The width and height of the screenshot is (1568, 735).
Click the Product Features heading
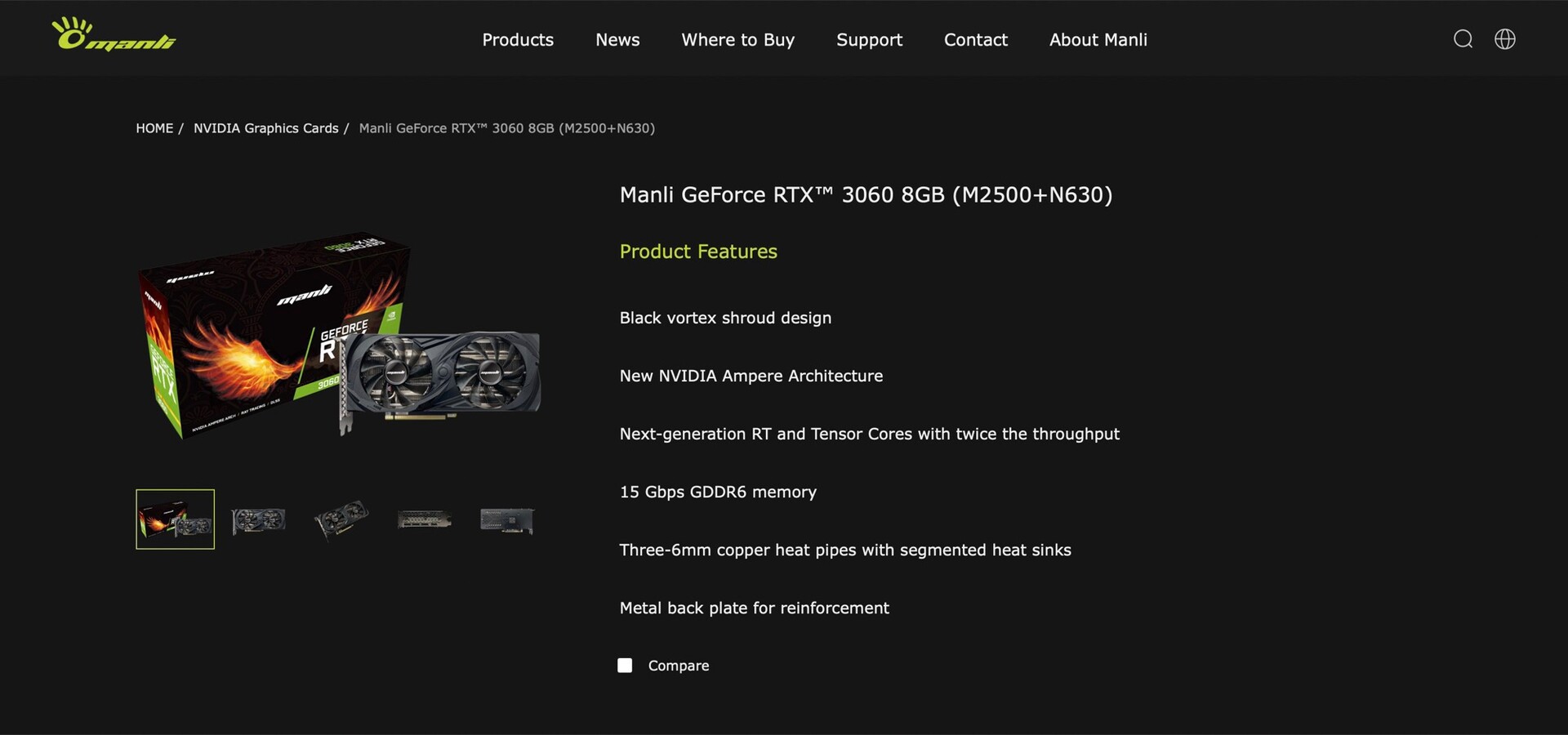[698, 252]
